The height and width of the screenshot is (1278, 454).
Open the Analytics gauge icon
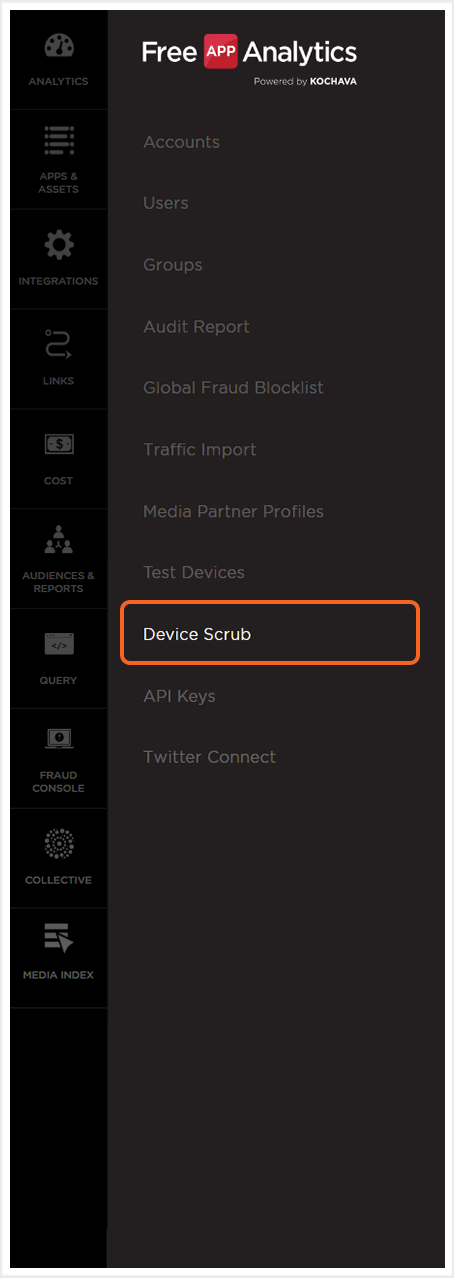(58, 46)
